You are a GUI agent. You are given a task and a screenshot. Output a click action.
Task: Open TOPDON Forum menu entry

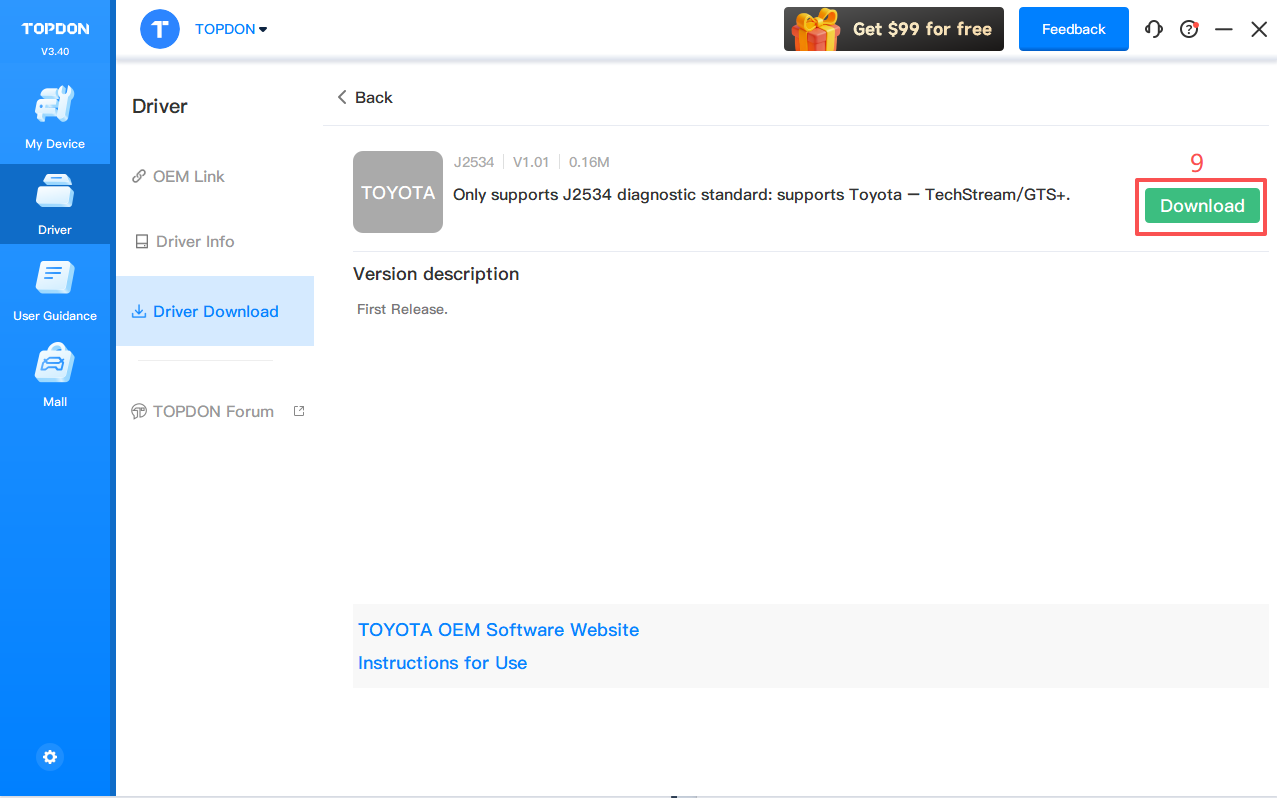[x=212, y=411]
